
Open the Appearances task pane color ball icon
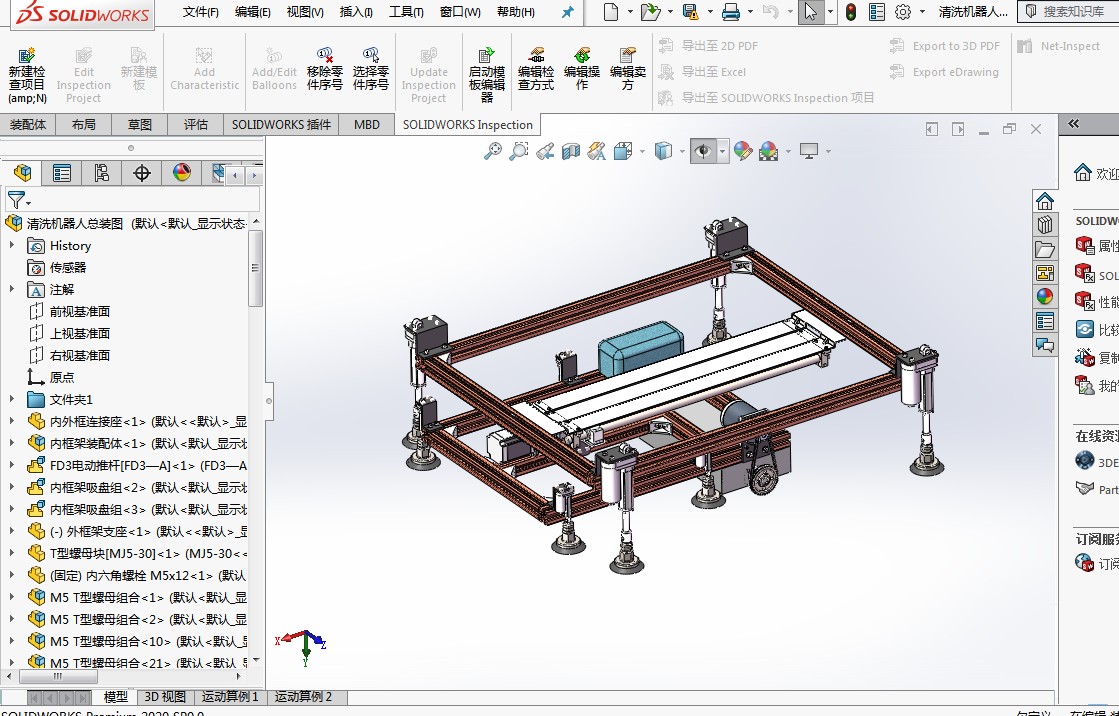[x=1045, y=297]
